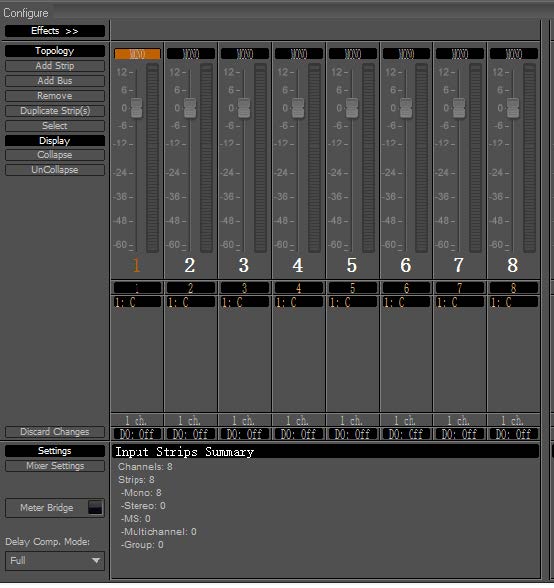The height and width of the screenshot is (588, 554).
Task: Click the fader knob on strip 3
Action: [244, 108]
